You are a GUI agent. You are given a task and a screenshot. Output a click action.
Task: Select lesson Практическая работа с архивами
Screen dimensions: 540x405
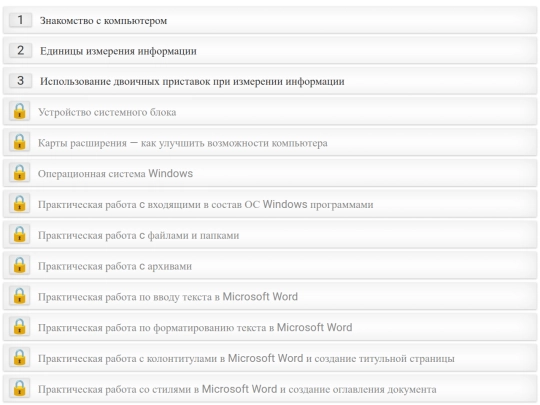(x=270, y=265)
